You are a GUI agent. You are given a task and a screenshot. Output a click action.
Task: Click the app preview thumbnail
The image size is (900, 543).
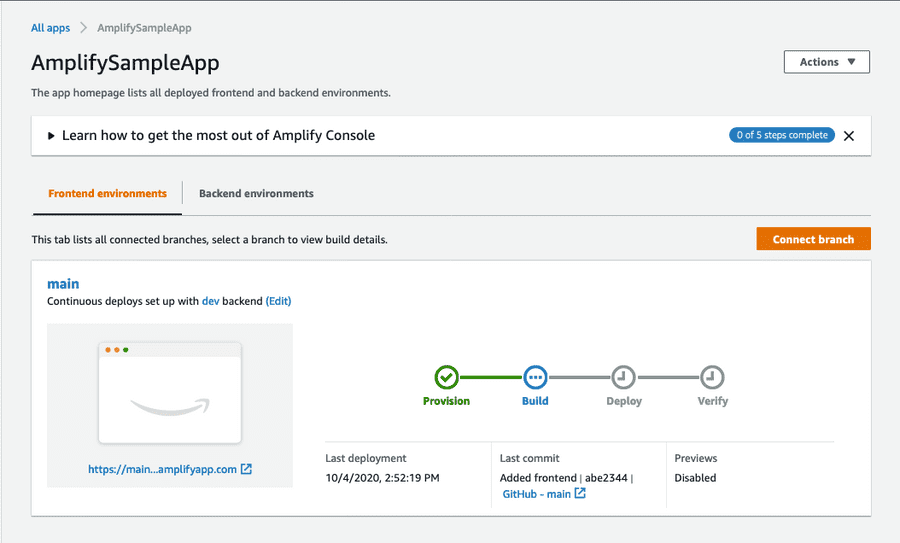(170, 393)
